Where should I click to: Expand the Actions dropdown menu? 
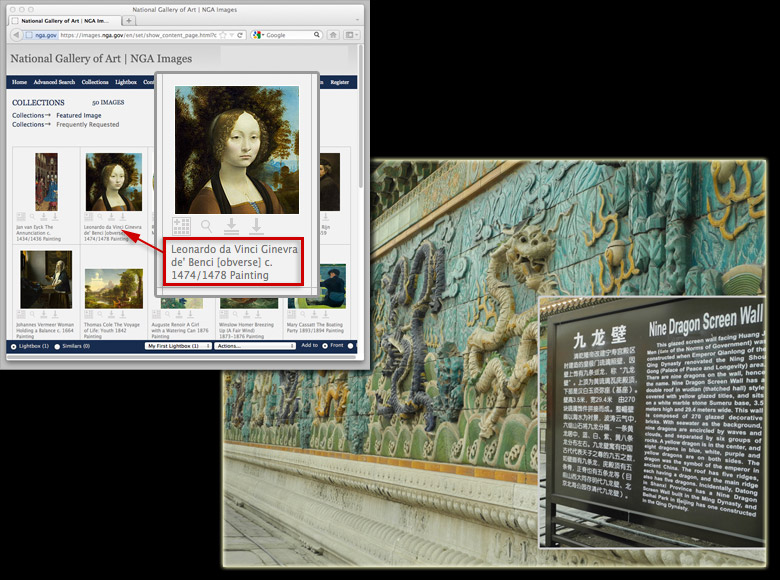255,346
